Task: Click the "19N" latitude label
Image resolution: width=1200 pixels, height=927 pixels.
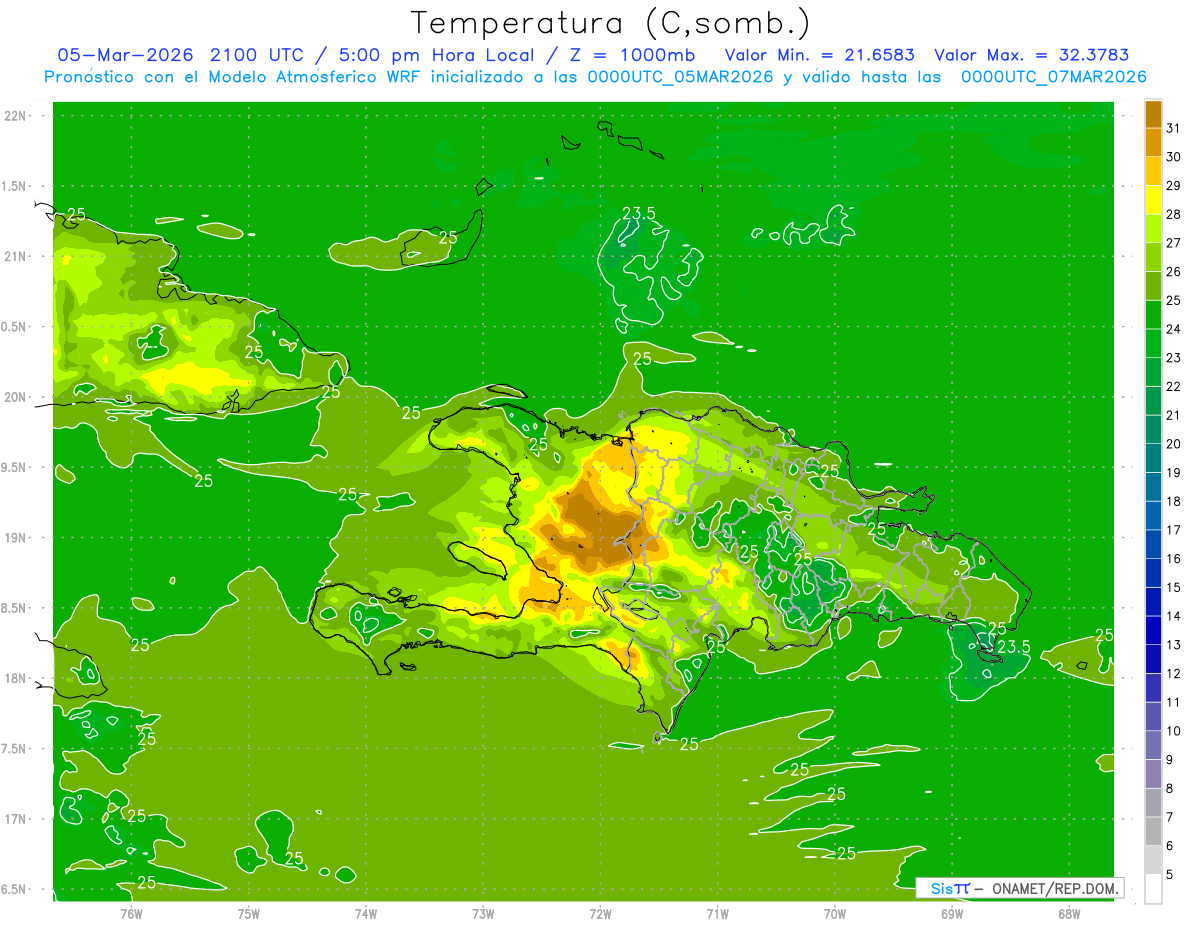Action: (x=17, y=538)
